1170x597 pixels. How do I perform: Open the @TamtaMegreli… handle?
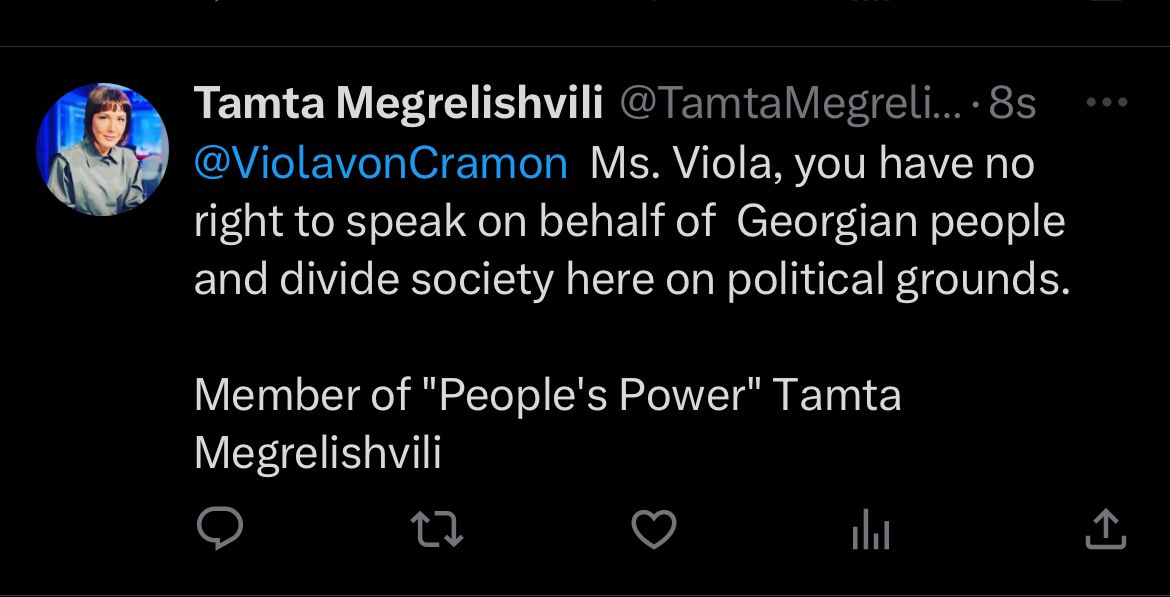point(790,103)
